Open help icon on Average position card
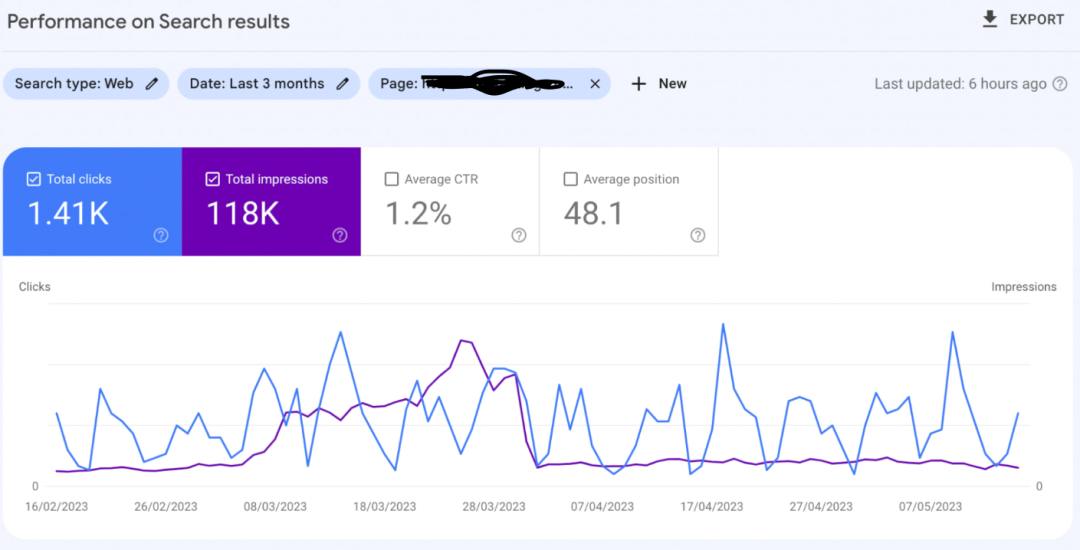Image resolution: width=1080 pixels, height=550 pixels. tap(698, 235)
